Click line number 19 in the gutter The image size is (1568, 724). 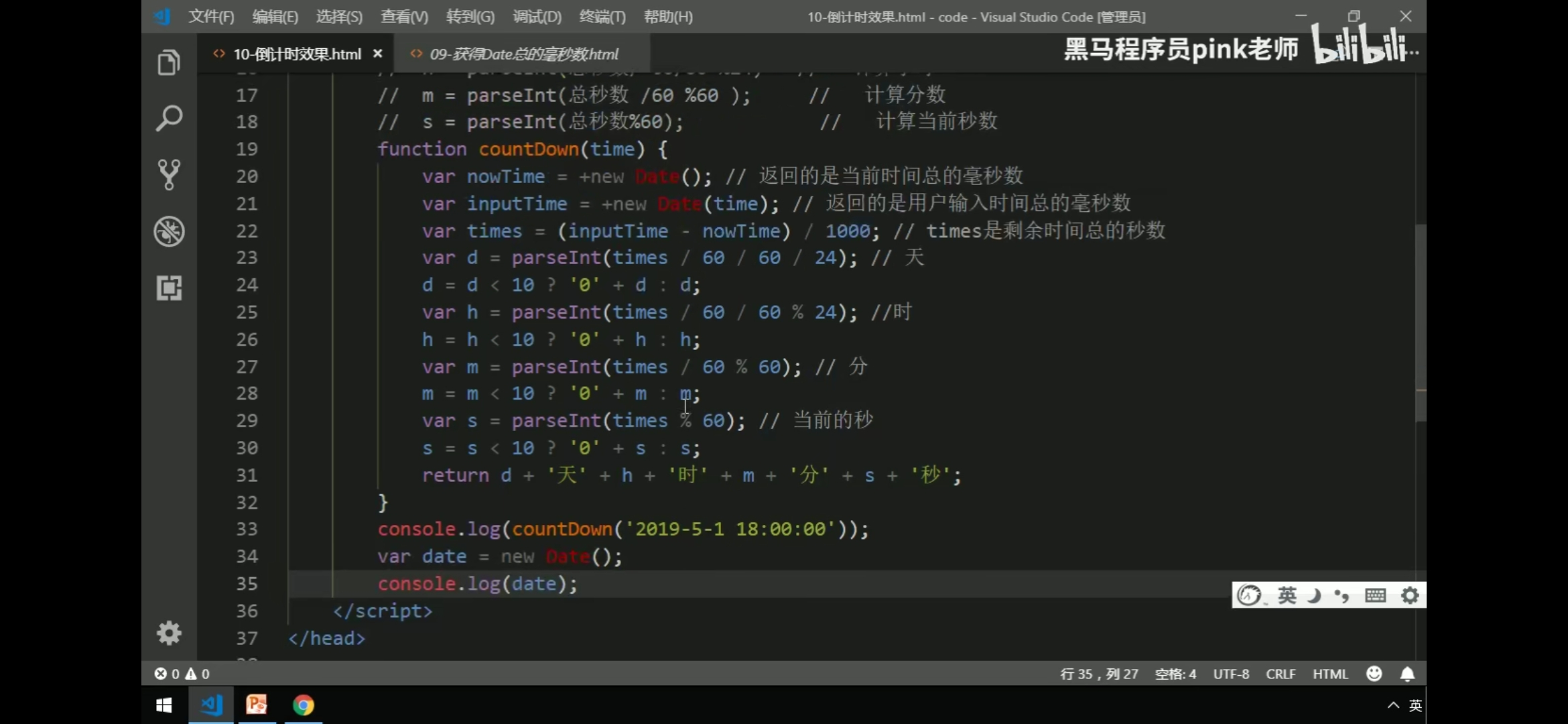pyautogui.click(x=247, y=149)
